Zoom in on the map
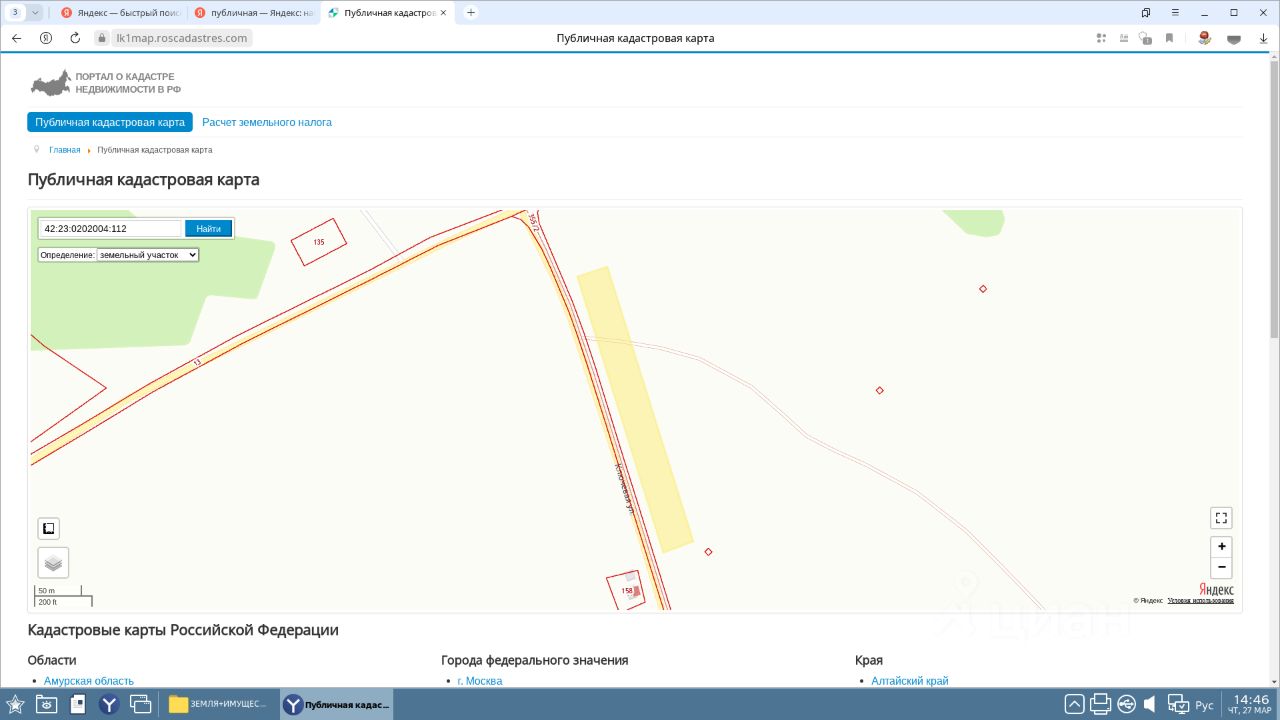This screenshot has width=1280, height=720. (x=1221, y=547)
